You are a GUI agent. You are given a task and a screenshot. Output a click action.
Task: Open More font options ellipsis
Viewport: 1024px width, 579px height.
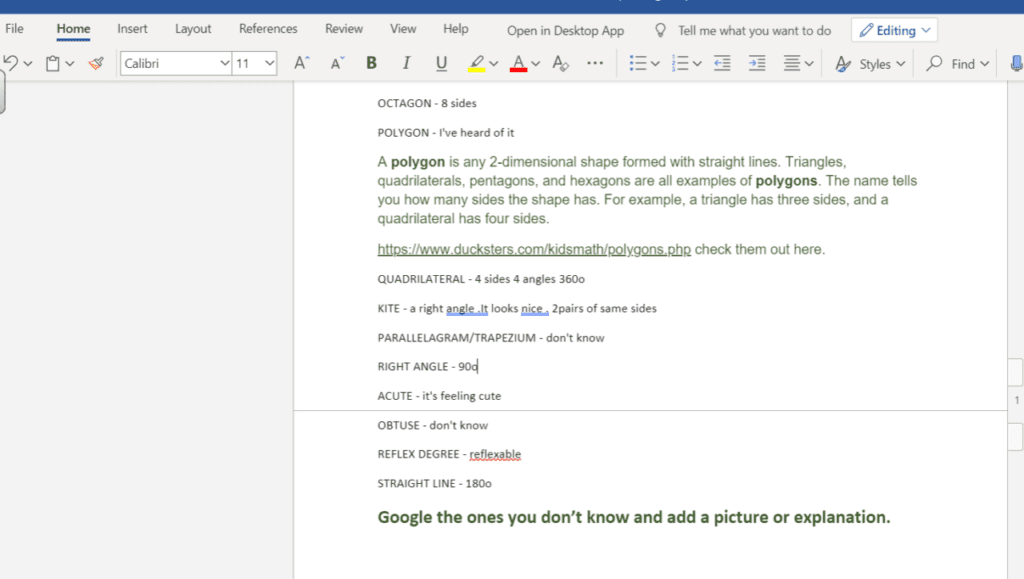595,63
